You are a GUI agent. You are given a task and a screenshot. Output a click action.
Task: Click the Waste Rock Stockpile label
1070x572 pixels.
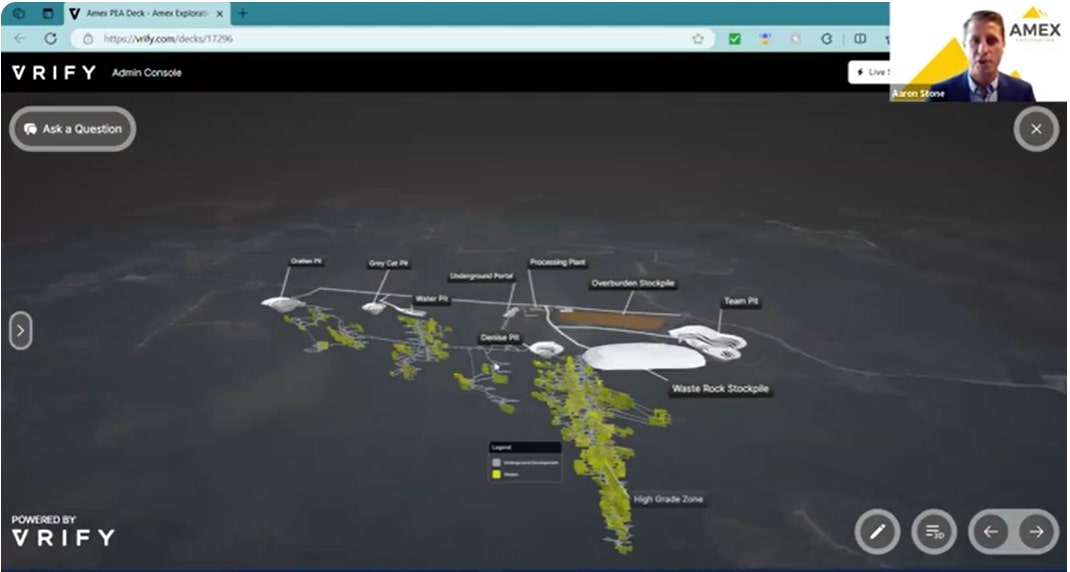click(720, 389)
